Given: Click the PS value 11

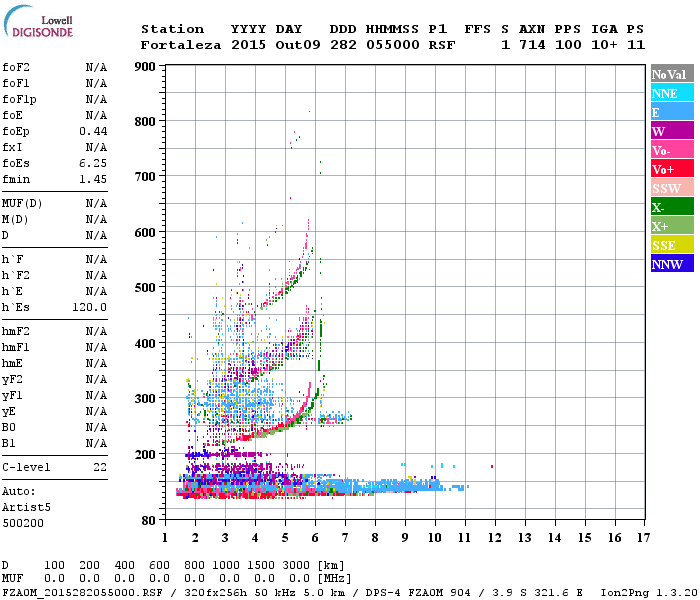Looking at the screenshot, I should click(x=636, y=45).
